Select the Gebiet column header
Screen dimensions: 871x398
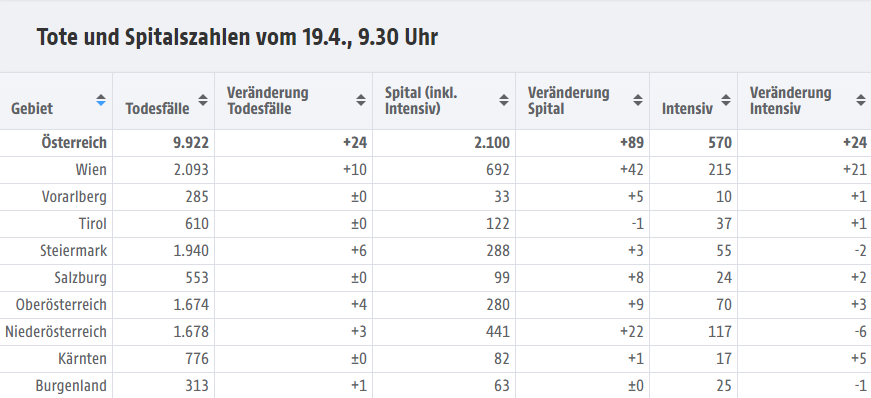[x=32, y=108]
